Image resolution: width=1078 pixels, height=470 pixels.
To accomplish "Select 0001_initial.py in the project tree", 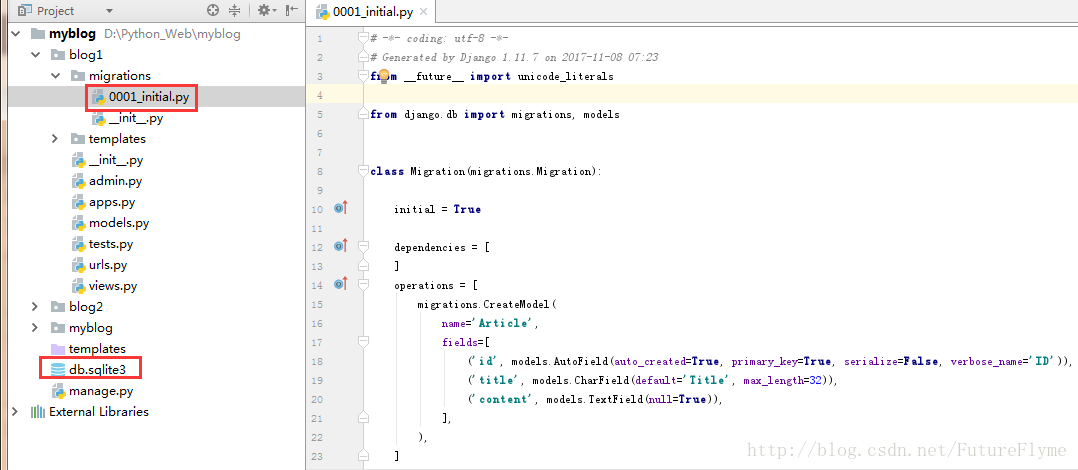I will click(x=148, y=98).
